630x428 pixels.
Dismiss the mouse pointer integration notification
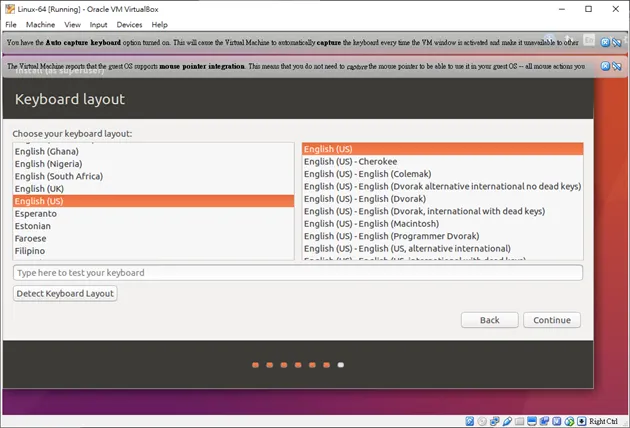[x=605, y=66]
